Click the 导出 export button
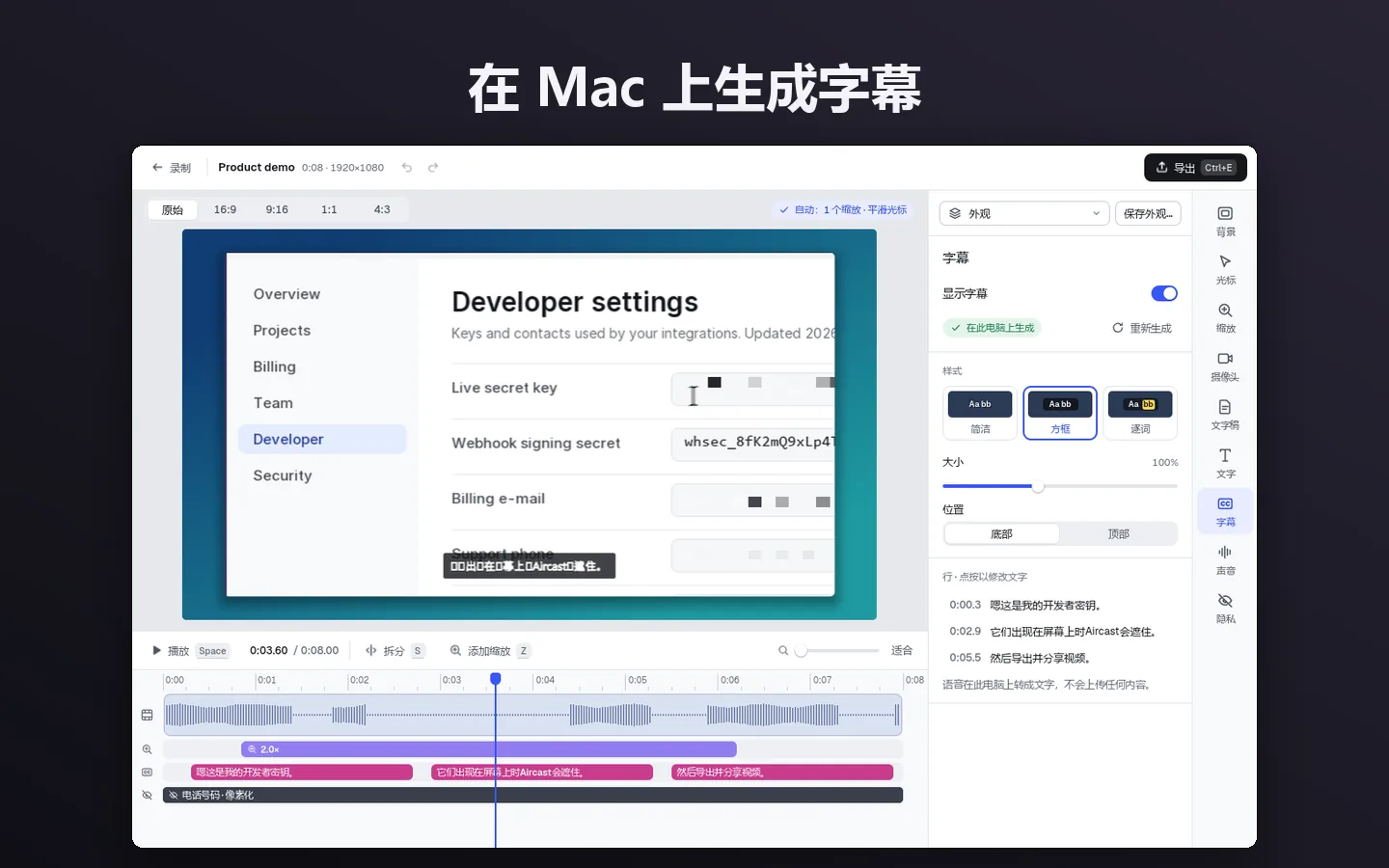Image resolution: width=1389 pixels, height=868 pixels. (1195, 168)
